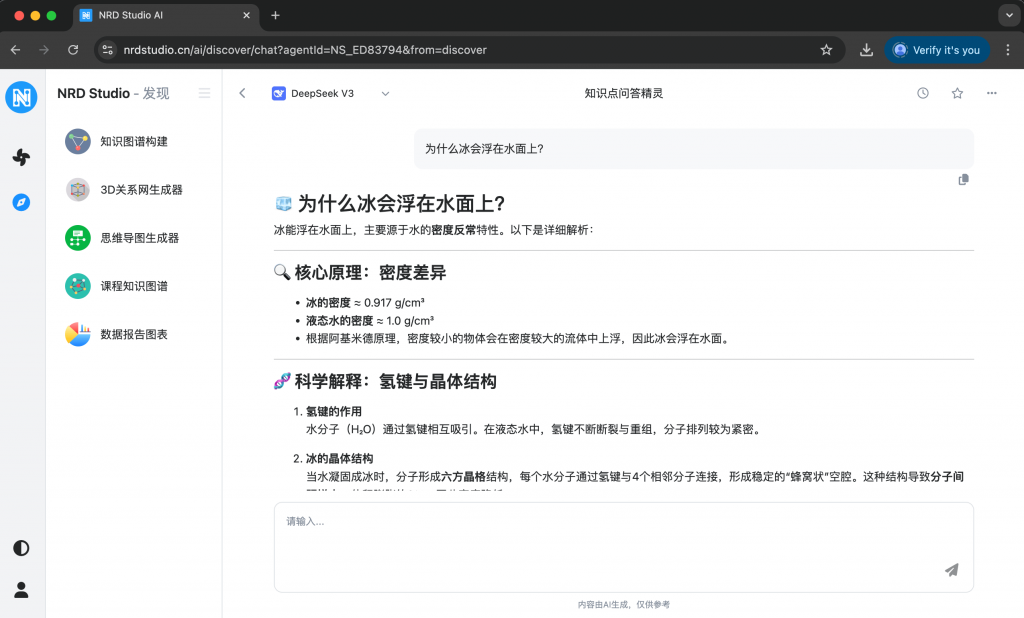Toggle dark/light theme icon
Viewport: 1024px width, 618px height.
click(x=21, y=548)
